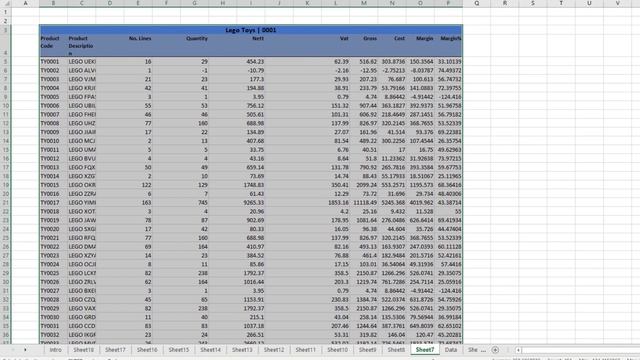Click Vat value 1853.16 cell
This screenshot has height=360, width=640.
click(x=336, y=202)
